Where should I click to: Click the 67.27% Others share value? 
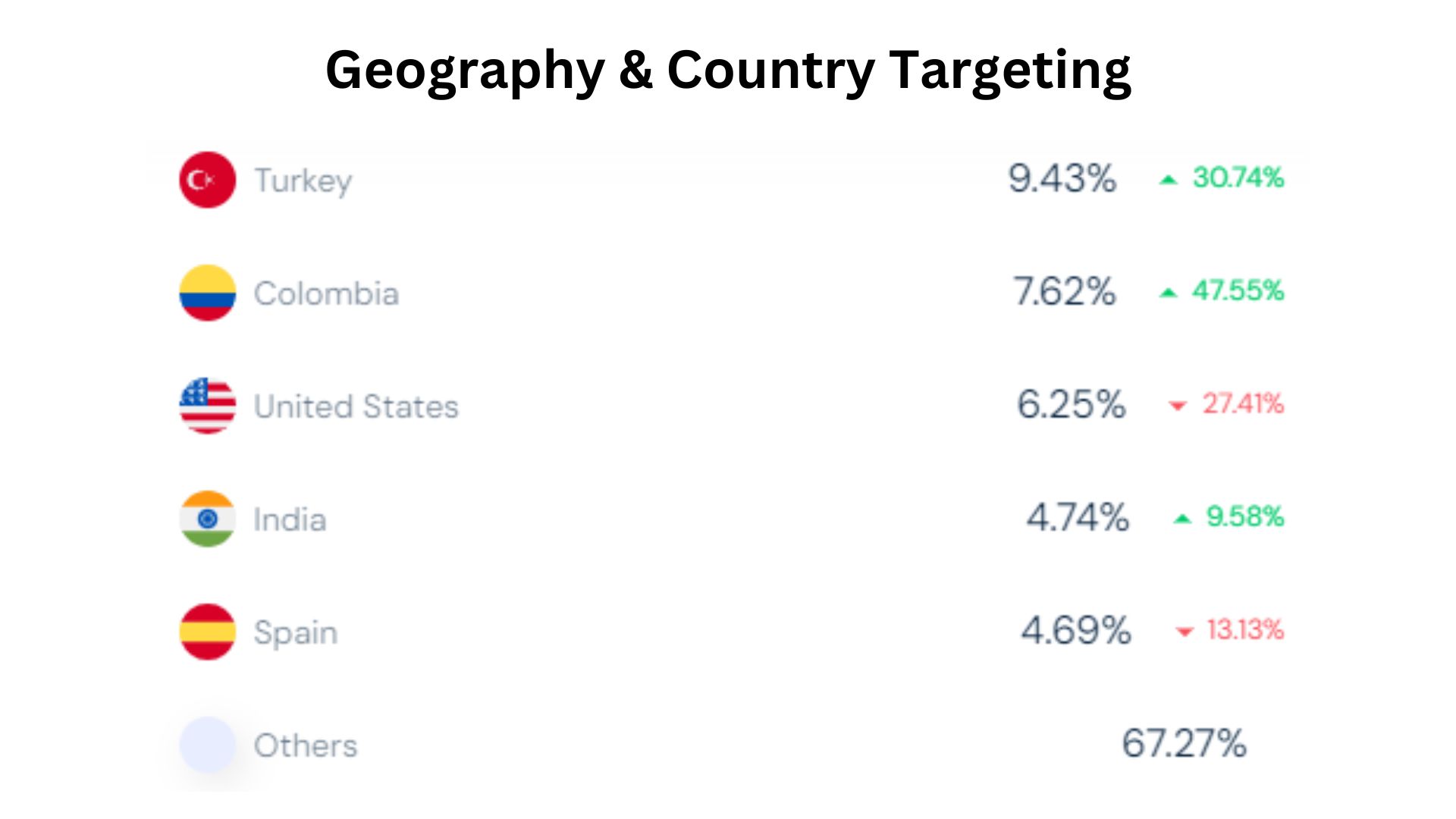[1184, 743]
